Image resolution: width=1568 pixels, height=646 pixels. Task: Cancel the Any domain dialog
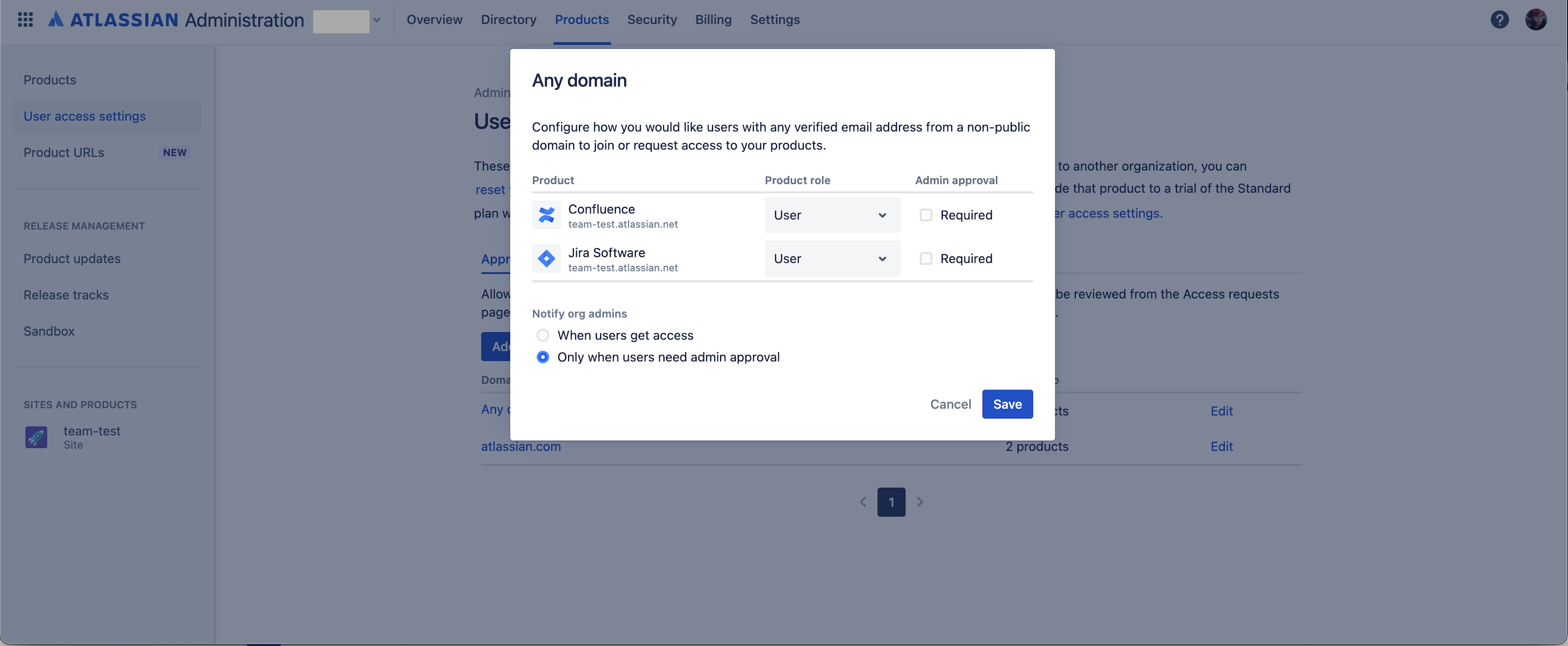950,404
